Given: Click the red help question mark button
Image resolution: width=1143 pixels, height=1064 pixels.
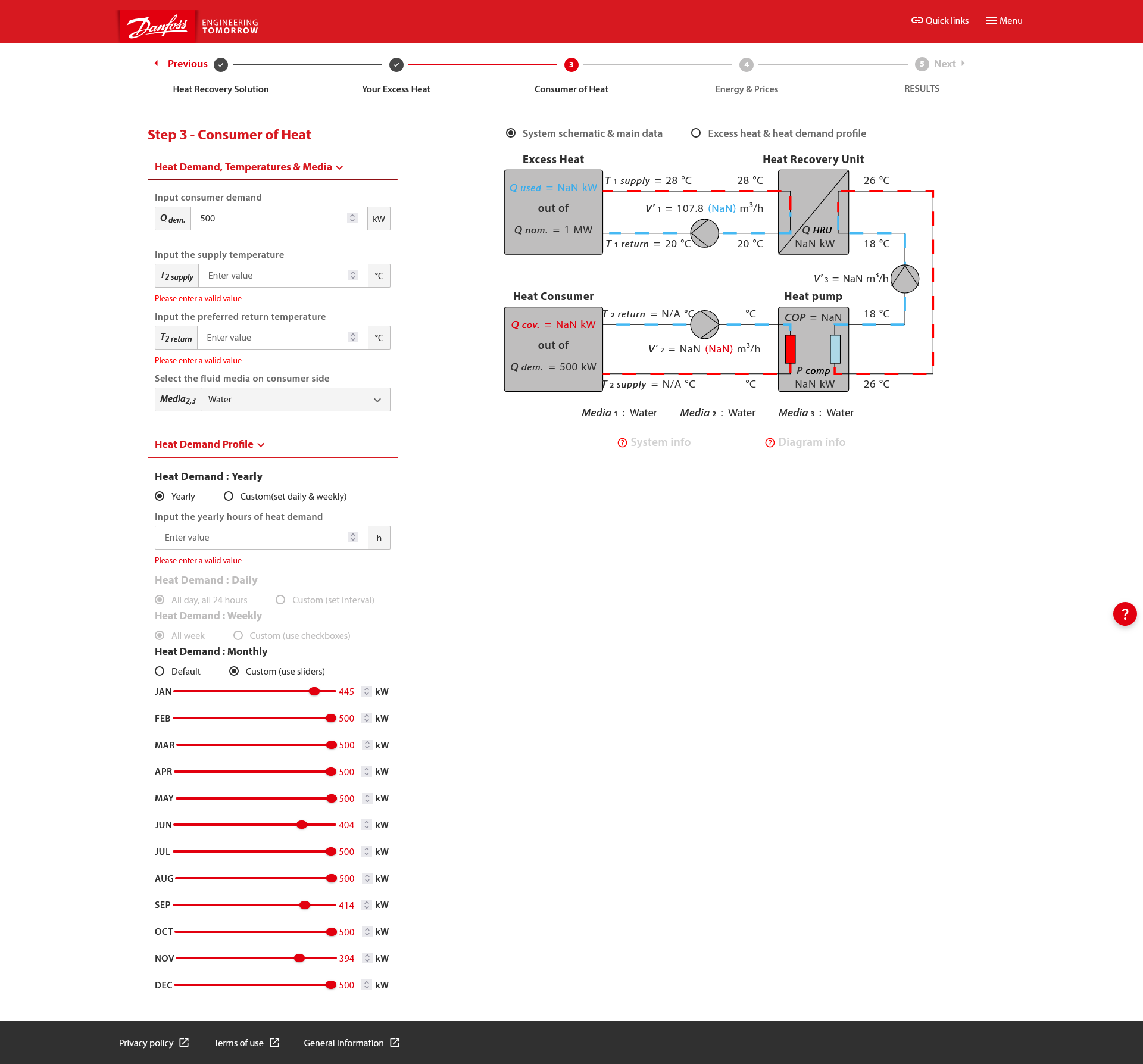Looking at the screenshot, I should click(x=1125, y=614).
